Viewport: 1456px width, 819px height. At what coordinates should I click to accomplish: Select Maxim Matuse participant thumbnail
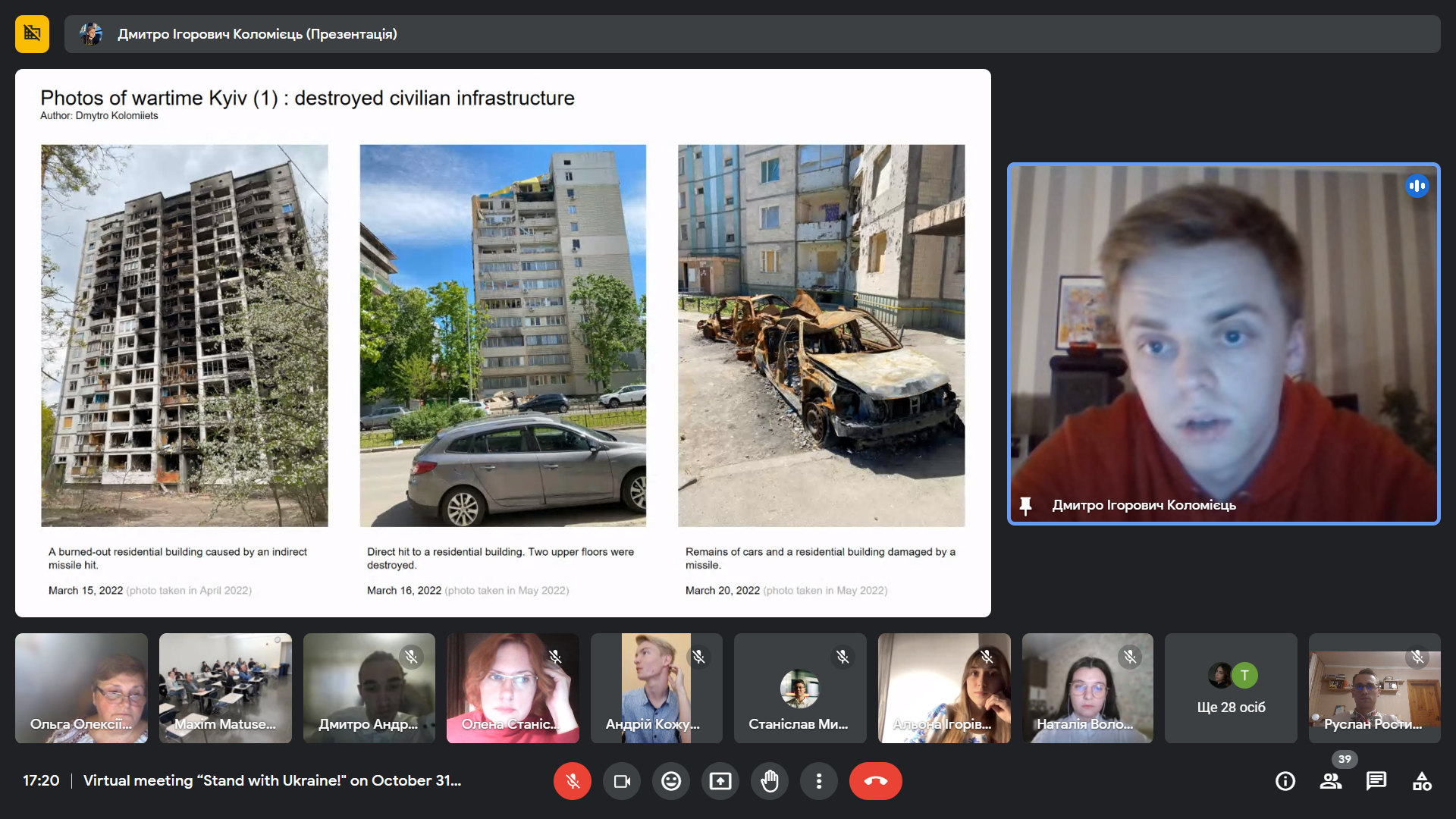pyautogui.click(x=225, y=689)
